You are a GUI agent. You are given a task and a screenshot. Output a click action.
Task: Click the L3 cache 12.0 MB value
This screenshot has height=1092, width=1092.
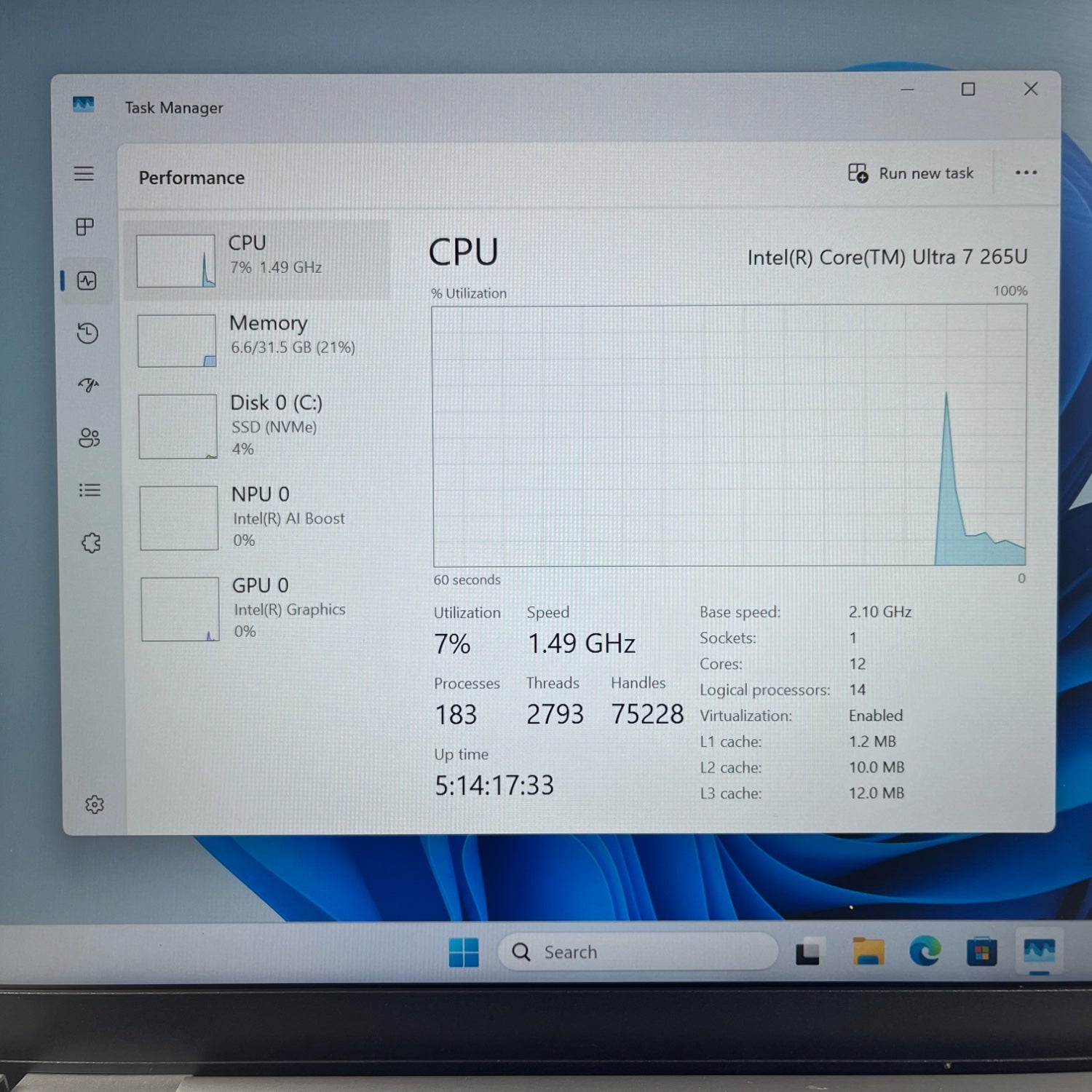tap(877, 793)
